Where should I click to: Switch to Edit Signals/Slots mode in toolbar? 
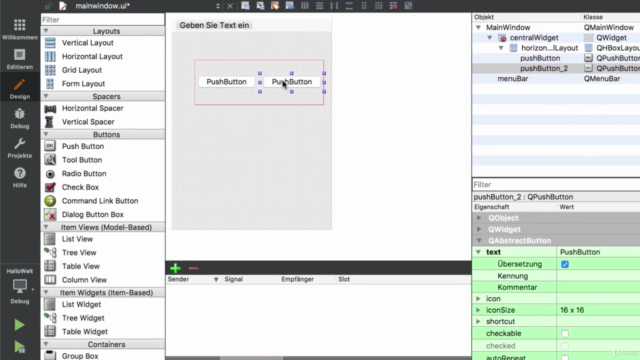pos(260,6)
